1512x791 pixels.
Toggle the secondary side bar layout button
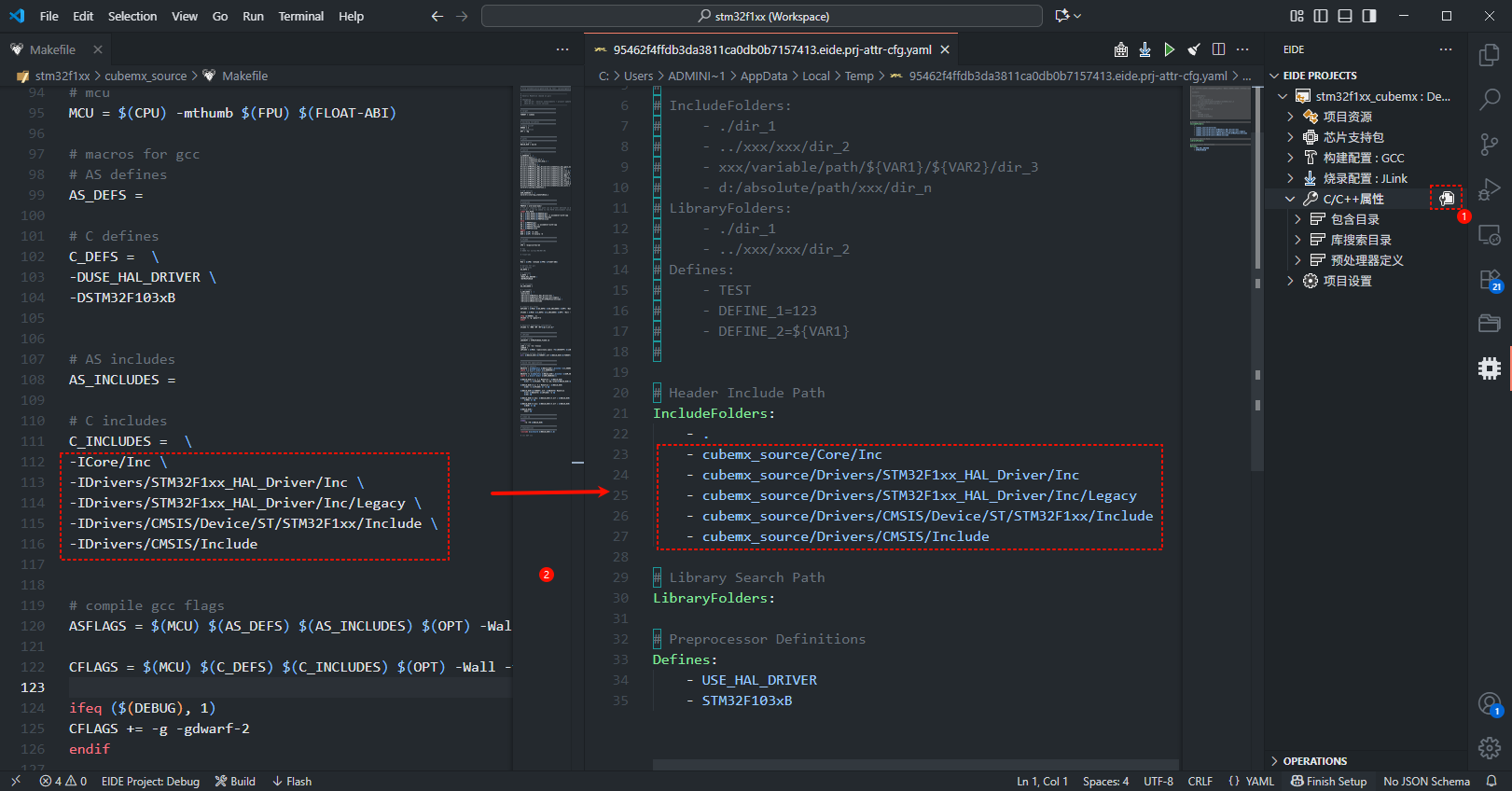click(x=1369, y=16)
